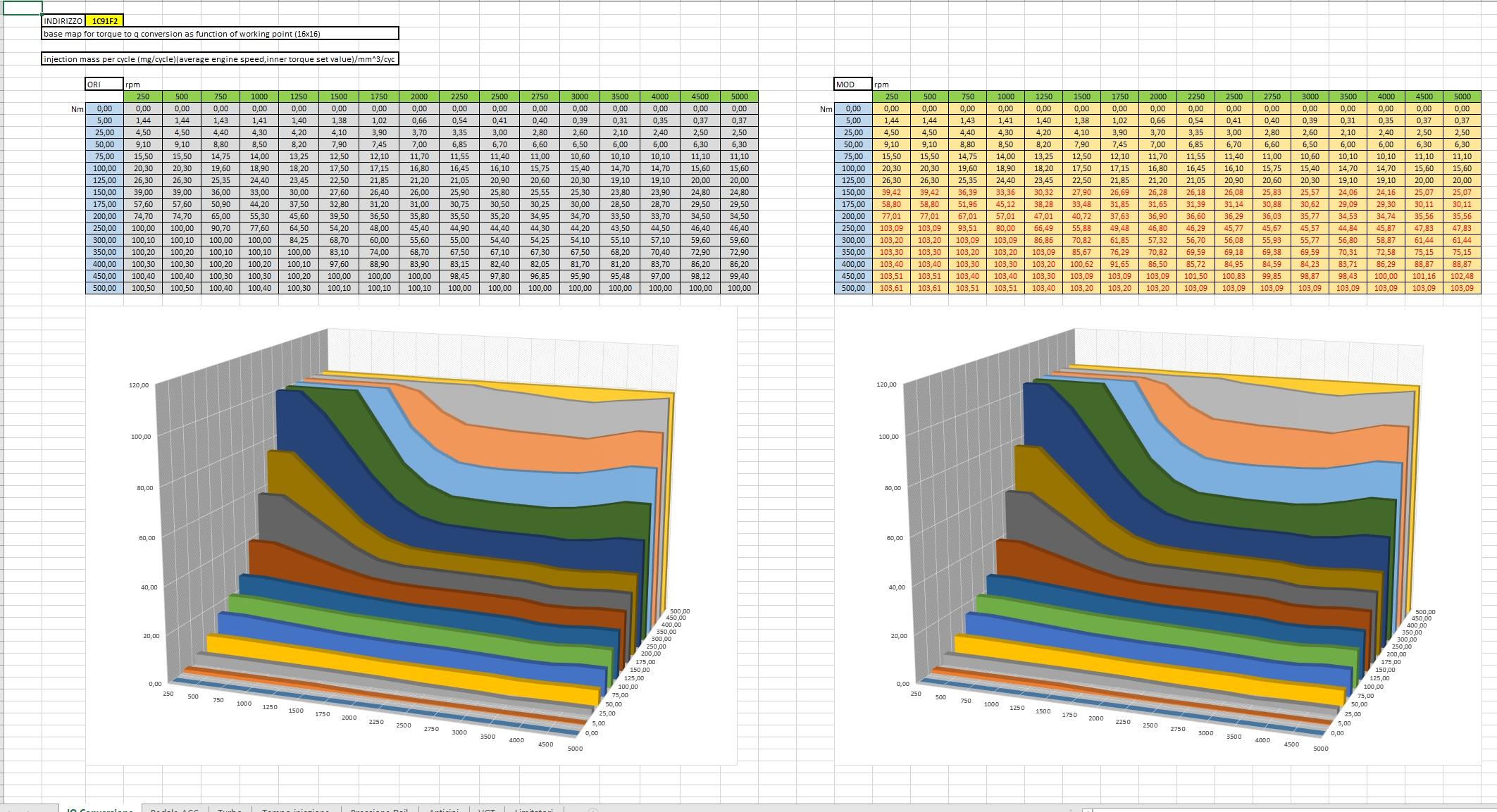The width and height of the screenshot is (1497, 812).
Task: Select MOD table column header 3500
Action: pos(1348,96)
